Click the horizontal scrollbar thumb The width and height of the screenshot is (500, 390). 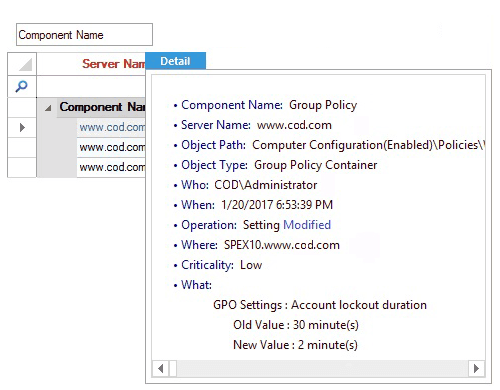[x=173, y=368]
